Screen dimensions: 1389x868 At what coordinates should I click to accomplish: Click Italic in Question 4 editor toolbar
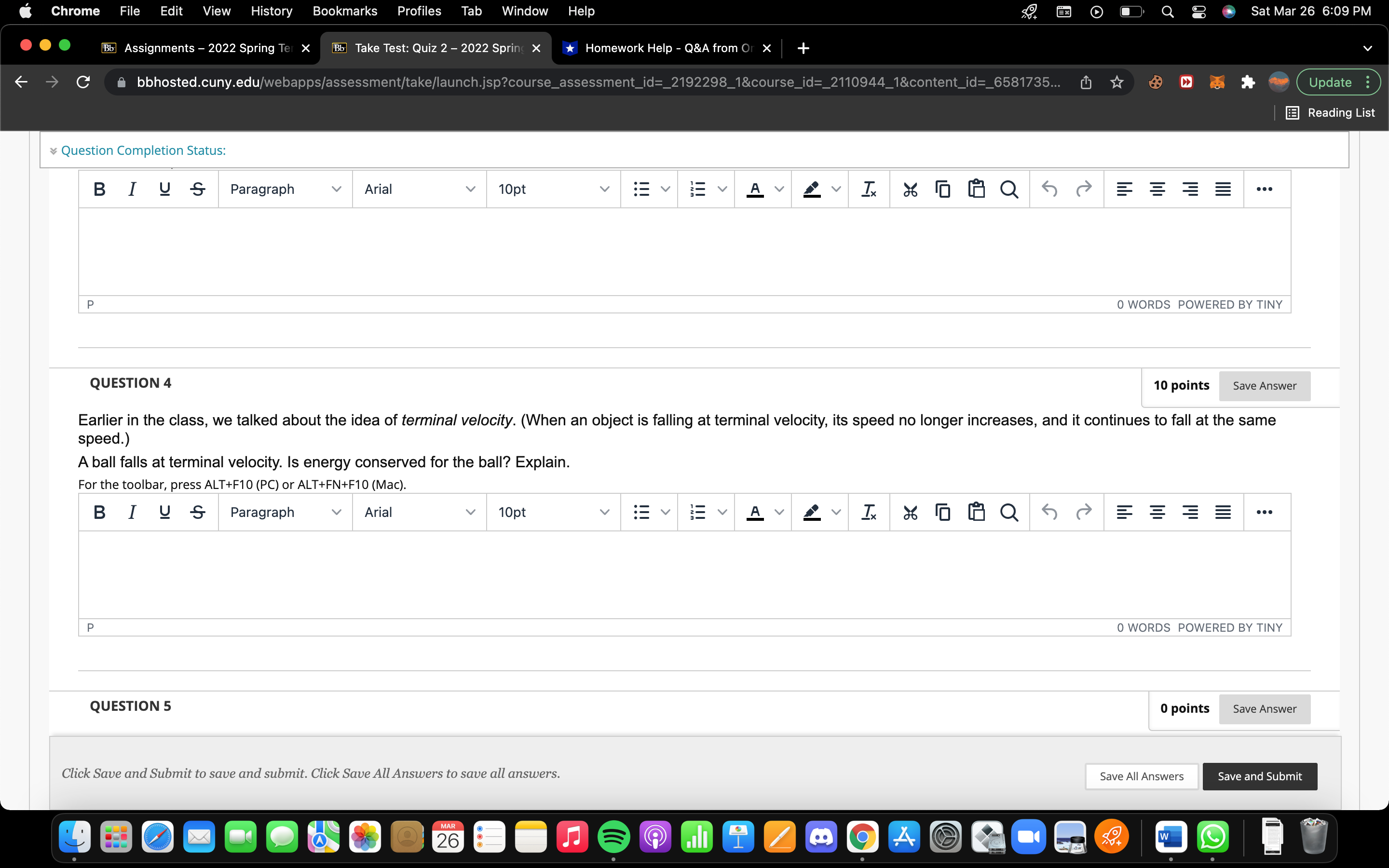coord(132,512)
